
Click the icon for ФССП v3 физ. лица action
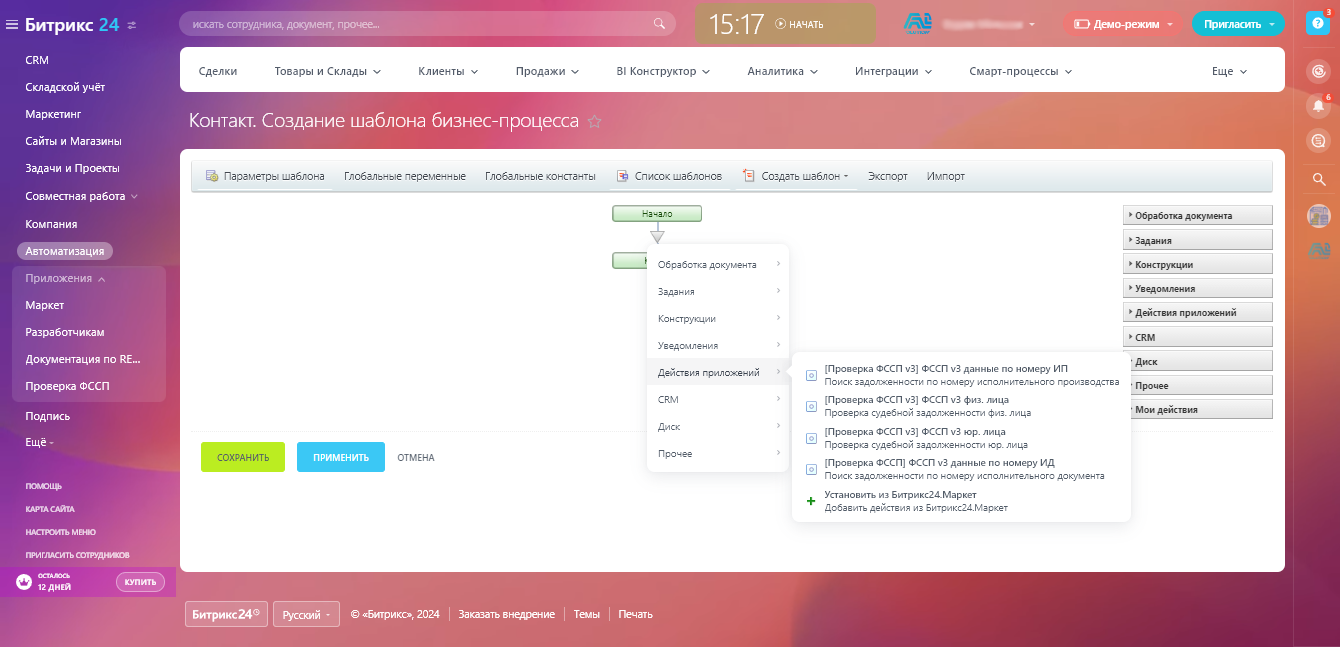click(x=811, y=406)
